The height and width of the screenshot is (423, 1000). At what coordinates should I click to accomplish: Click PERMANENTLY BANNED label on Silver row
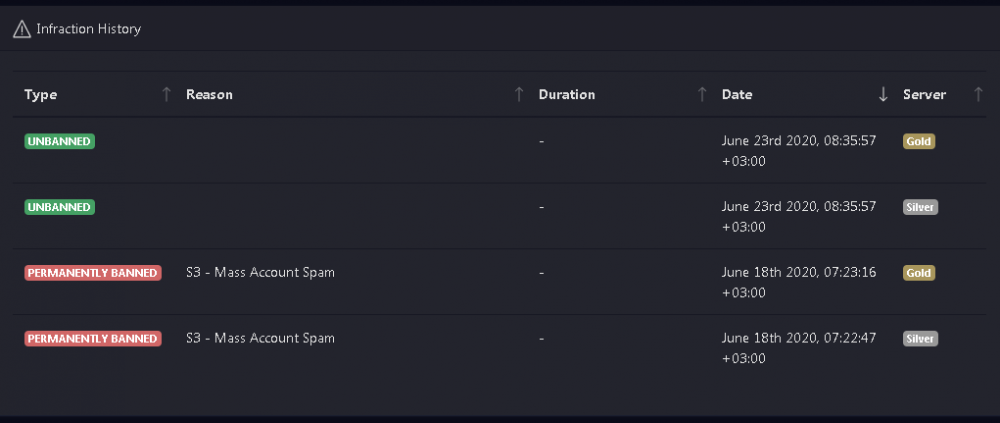pos(93,339)
